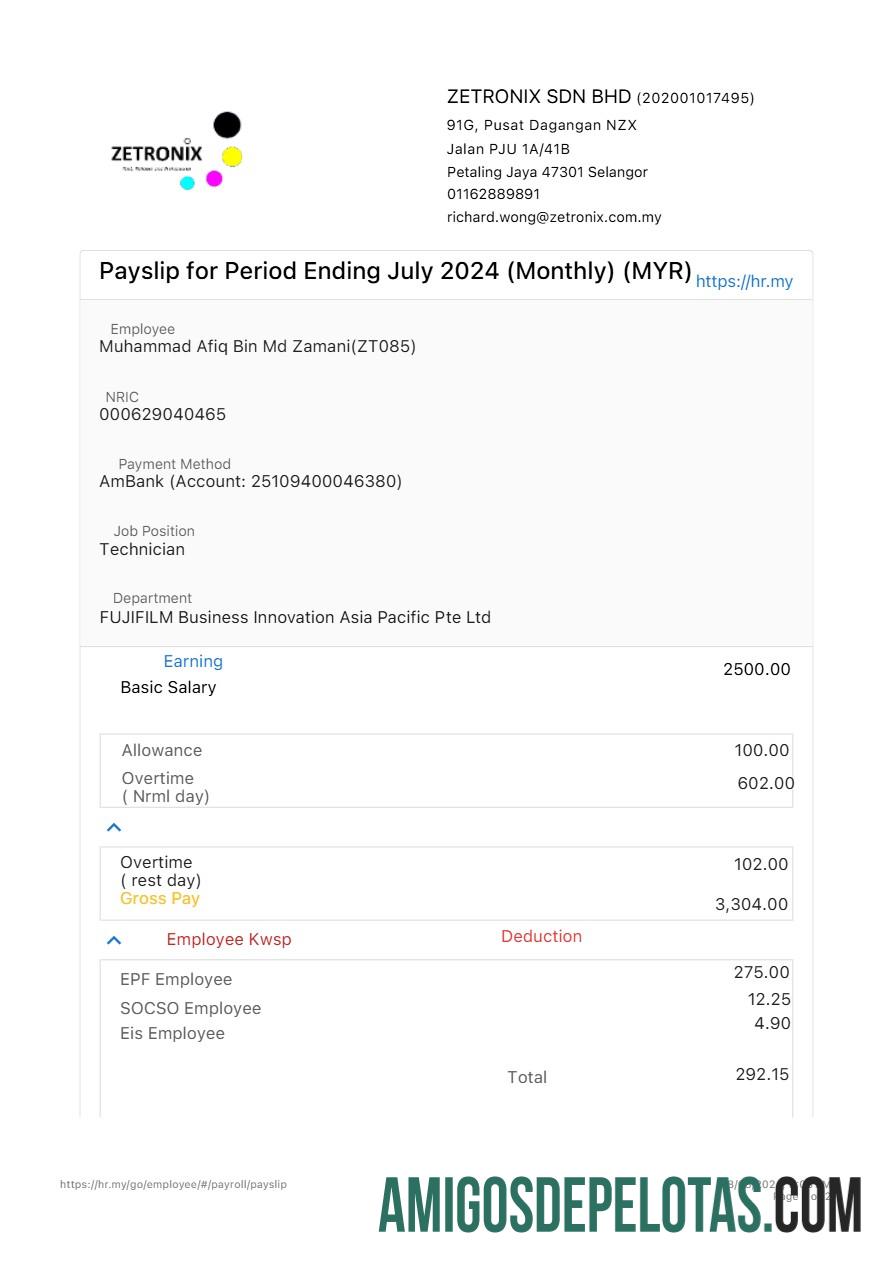Open the footer hr.my payroll payslip URL
892x1262 pixels.
pos(173,1184)
